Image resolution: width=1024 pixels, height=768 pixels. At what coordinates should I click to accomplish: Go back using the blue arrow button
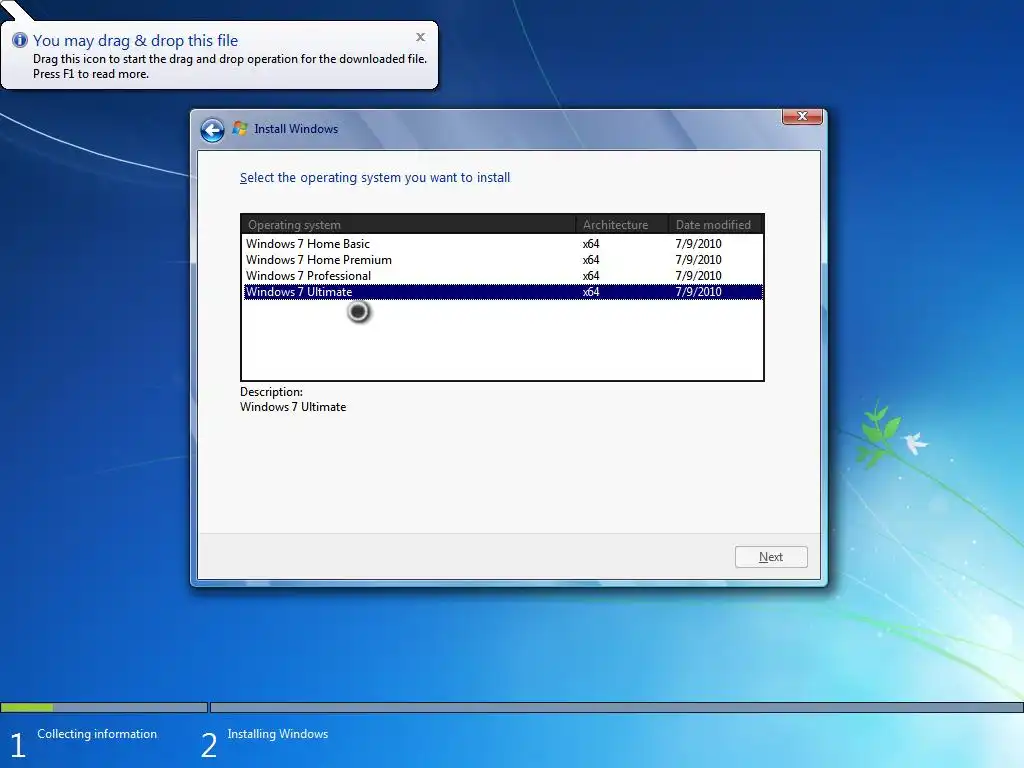tap(212, 130)
